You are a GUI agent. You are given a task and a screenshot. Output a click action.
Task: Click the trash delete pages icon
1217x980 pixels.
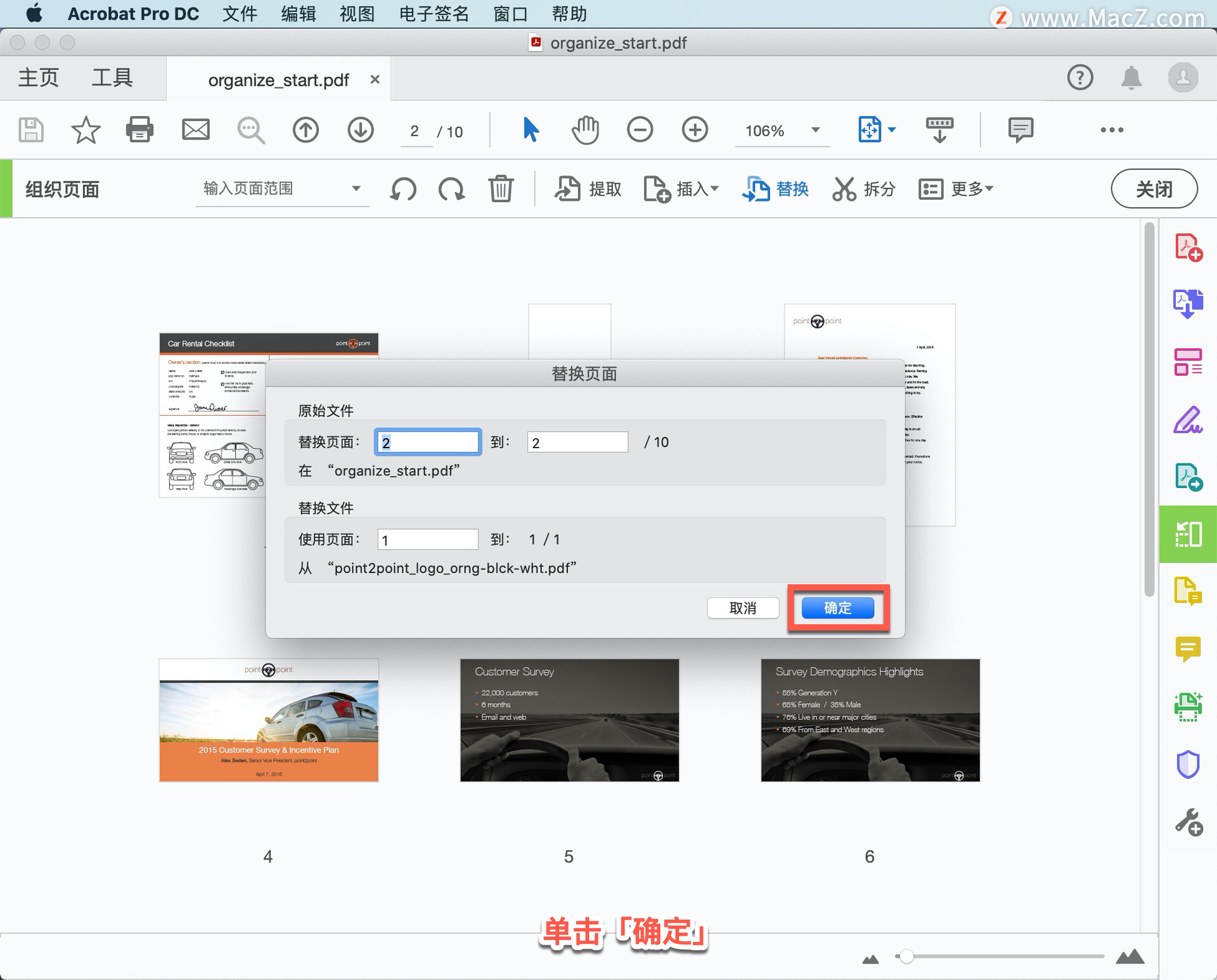click(501, 189)
